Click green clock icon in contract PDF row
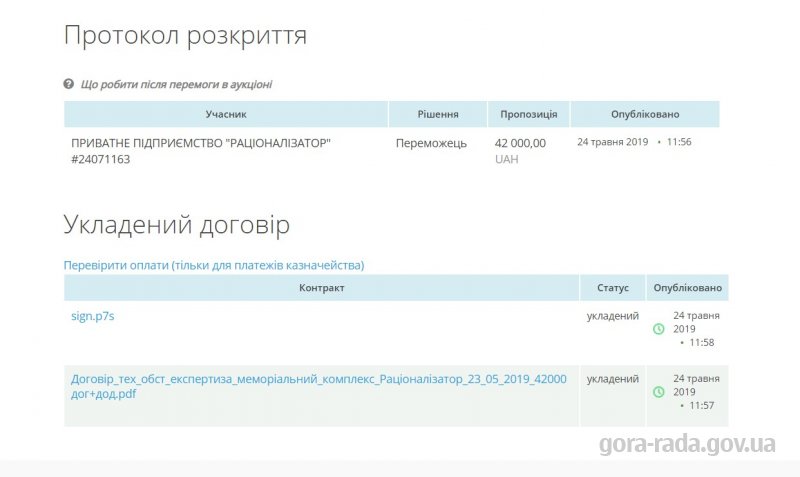The height and width of the screenshot is (477, 800). pyautogui.click(x=659, y=392)
